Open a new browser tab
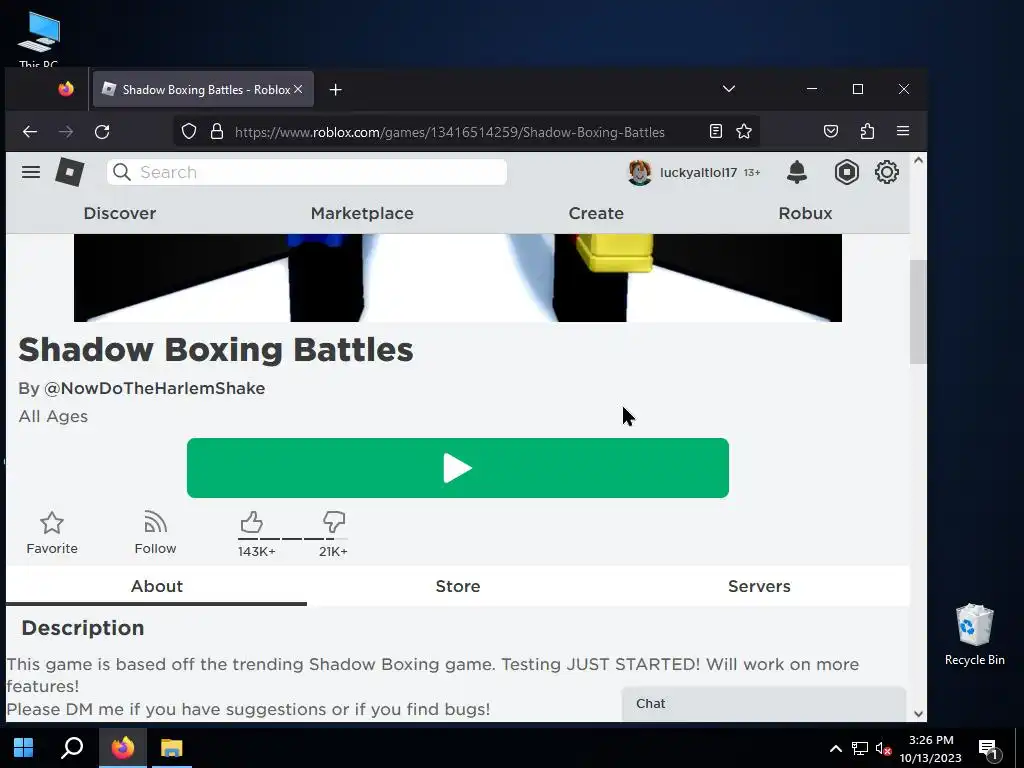This screenshot has width=1024, height=768. [336, 89]
